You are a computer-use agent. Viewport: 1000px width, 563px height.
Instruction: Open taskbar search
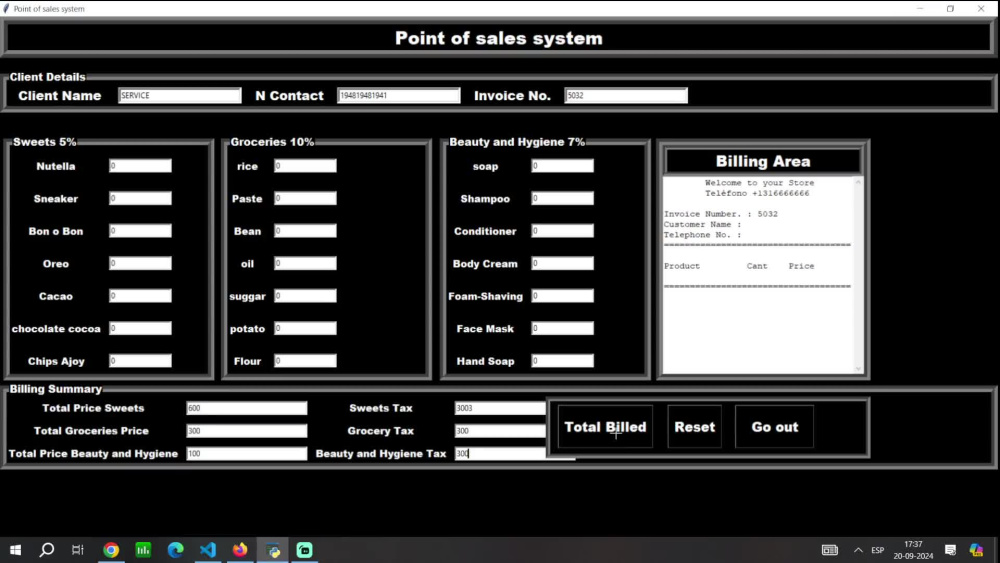tap(47, 550)
